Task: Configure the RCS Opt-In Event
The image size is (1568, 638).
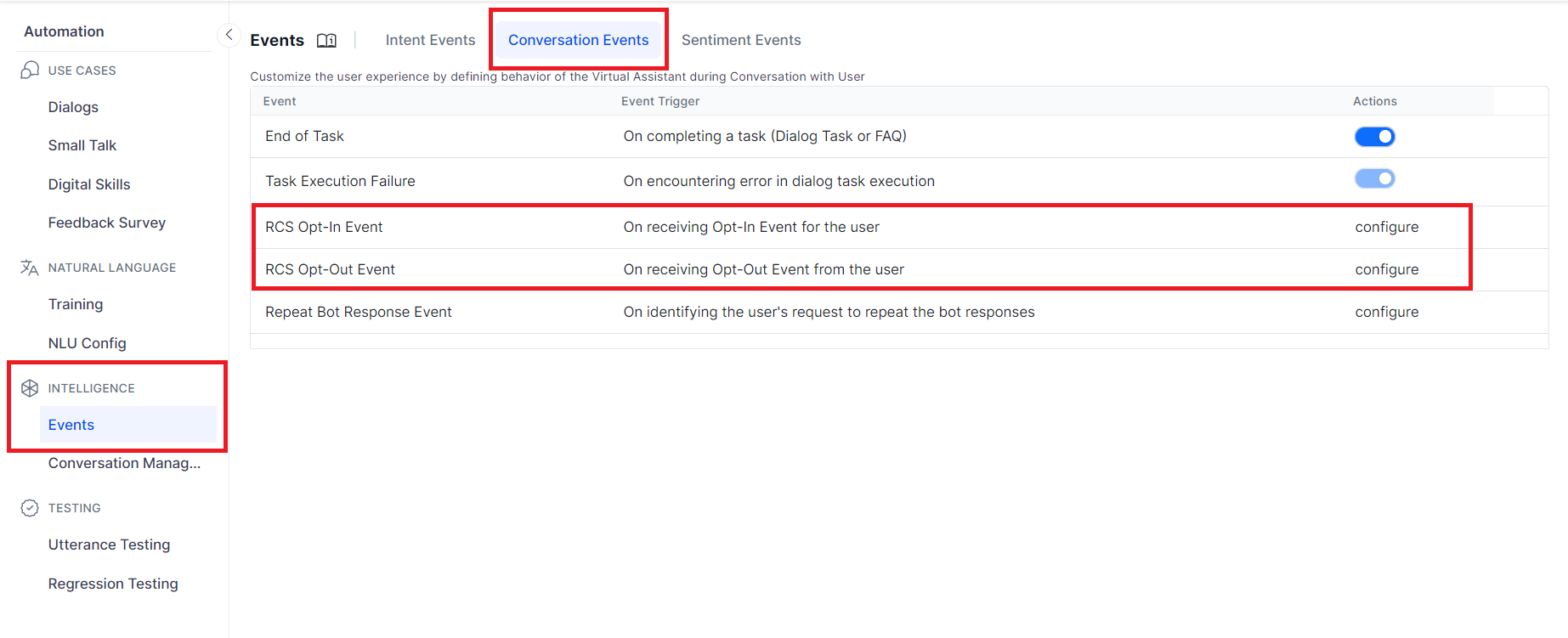Action: pos(1386,227)
